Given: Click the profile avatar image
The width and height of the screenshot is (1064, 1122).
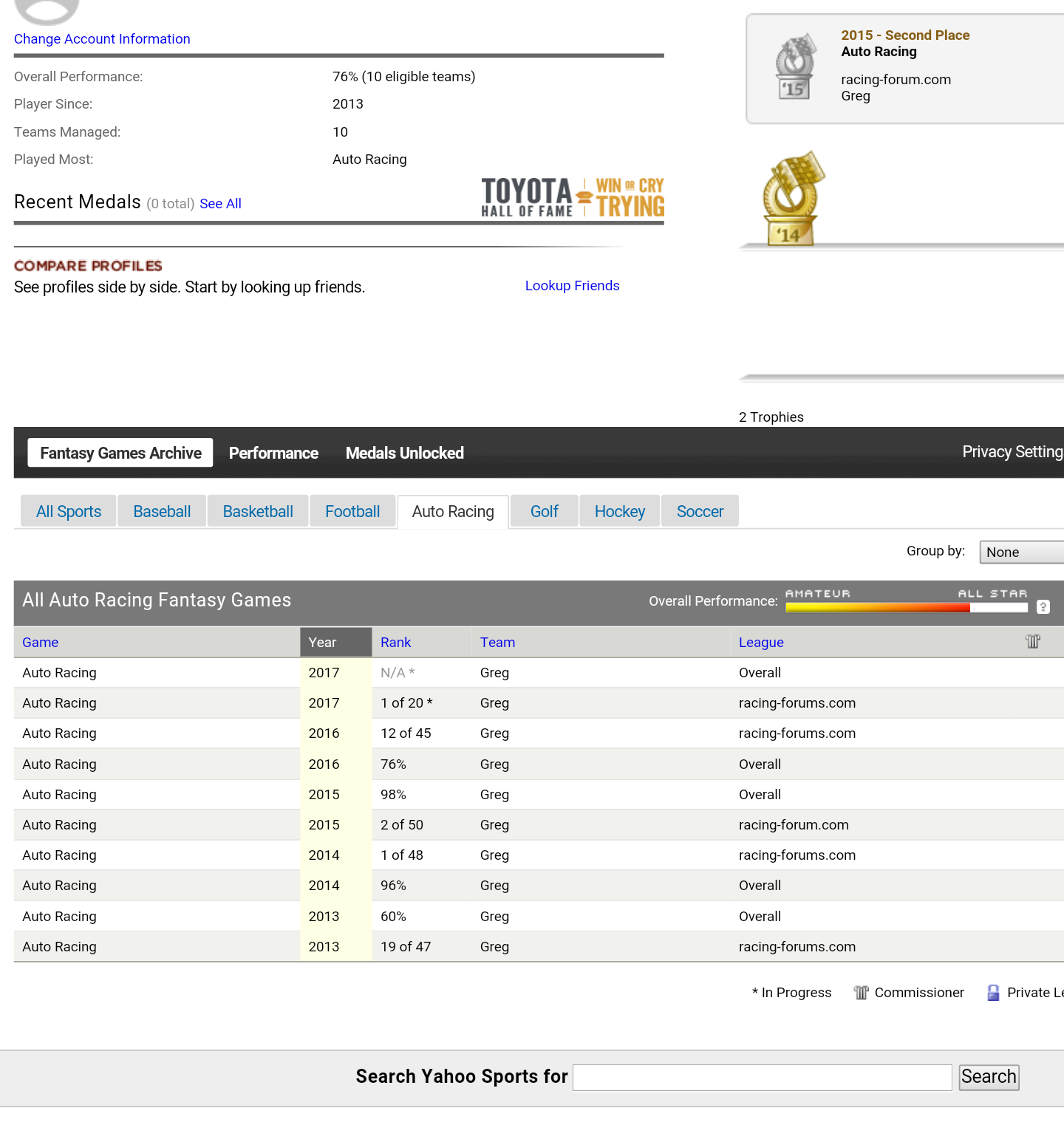Looking at the screenshot, I should (47, 10).
